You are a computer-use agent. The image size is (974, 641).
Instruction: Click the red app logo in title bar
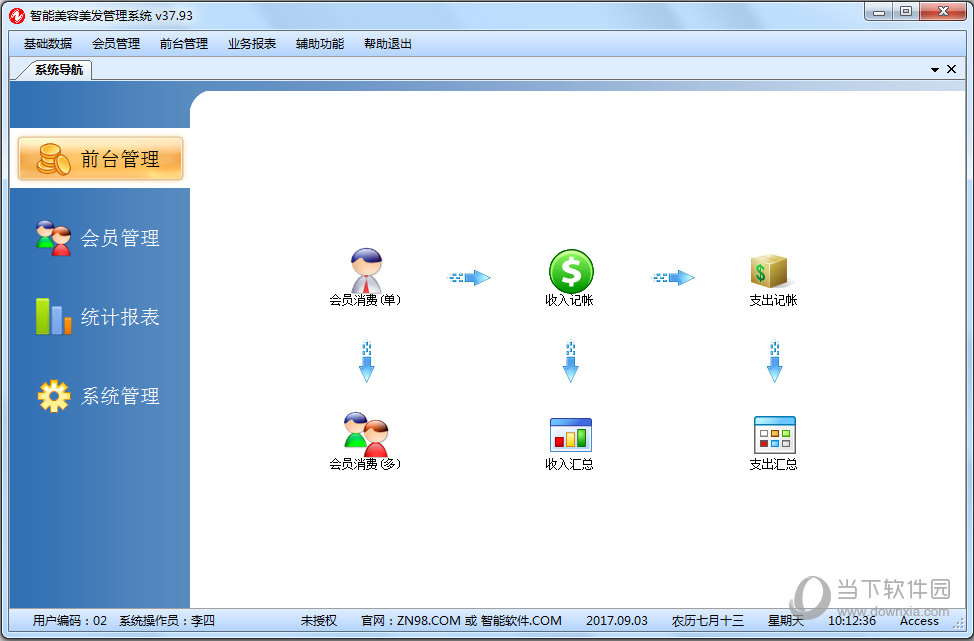(17, 16)
